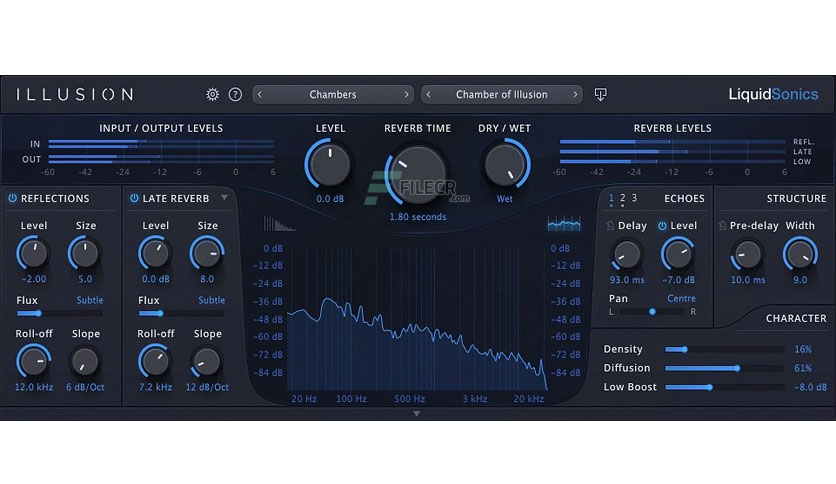Click the 93.0 ms delay value

tap(627, 280)
